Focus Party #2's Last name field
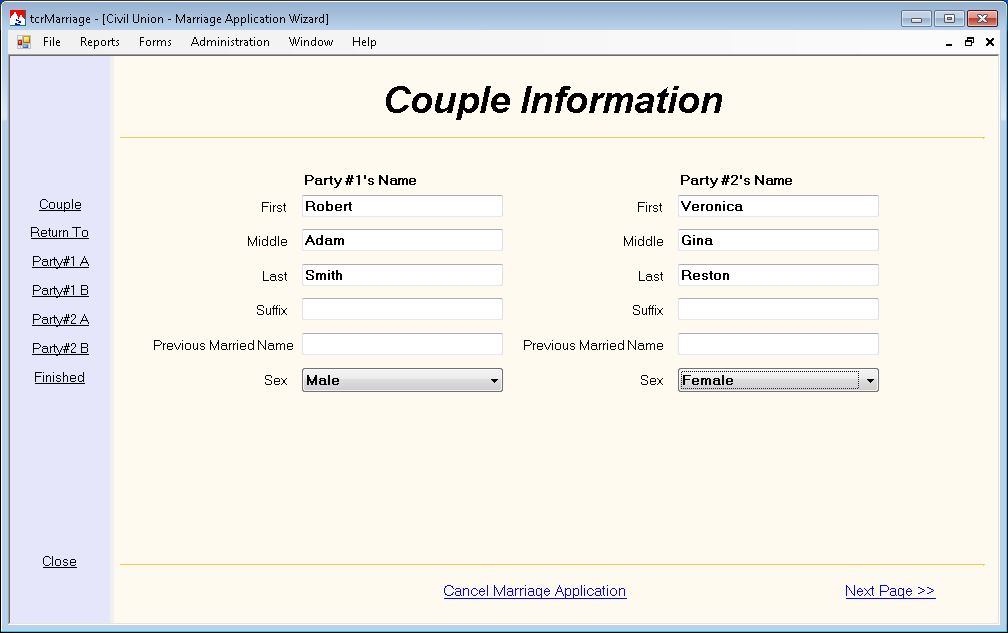 click(778, 276)
